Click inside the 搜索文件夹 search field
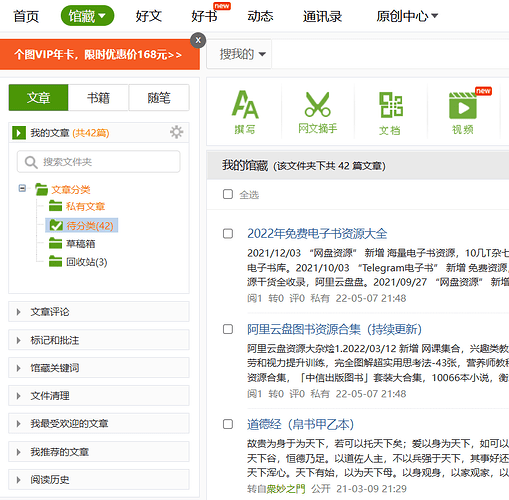The height and width of the screenshot is (500, 509). [99, 162]
